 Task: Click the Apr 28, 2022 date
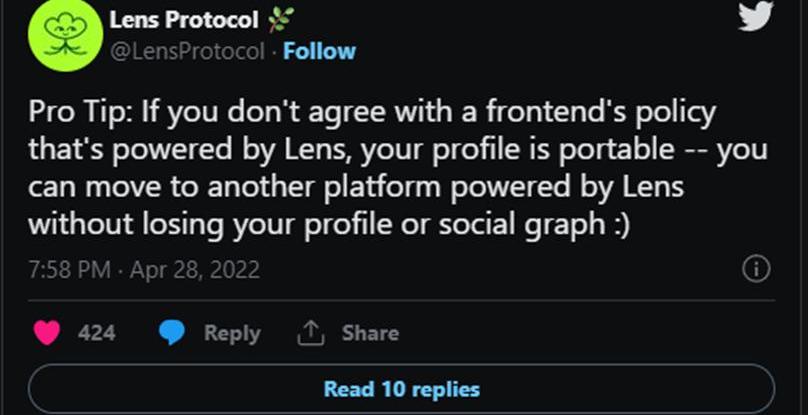tap(196, 270)
